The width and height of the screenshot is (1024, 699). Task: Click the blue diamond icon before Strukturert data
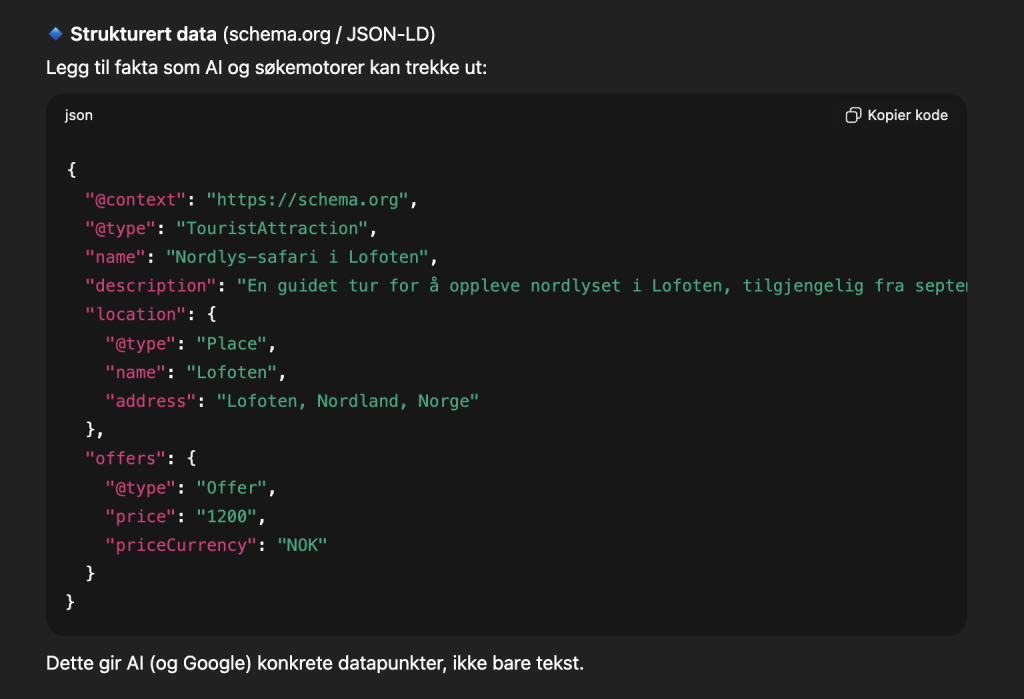coord(56,34)
